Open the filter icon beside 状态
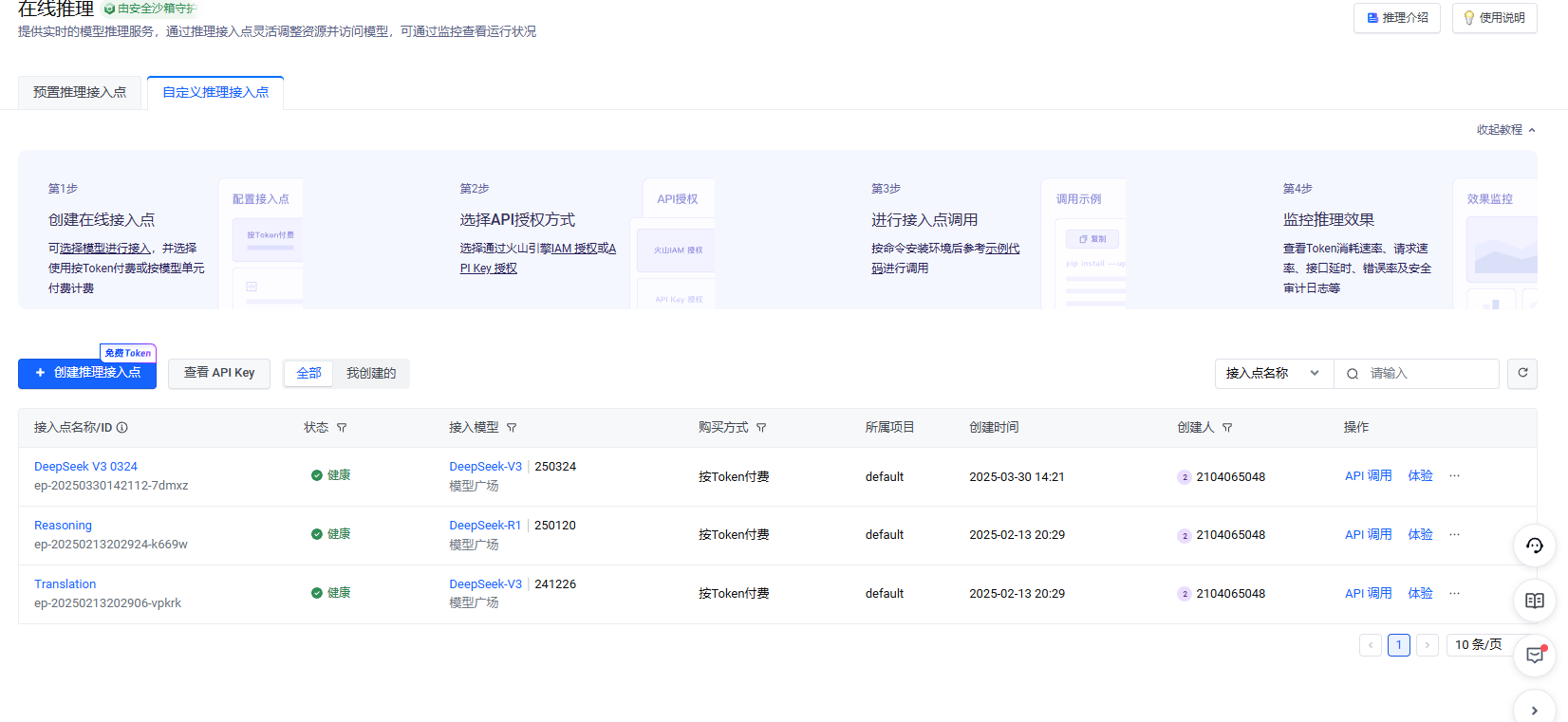 tap(342, 428)
